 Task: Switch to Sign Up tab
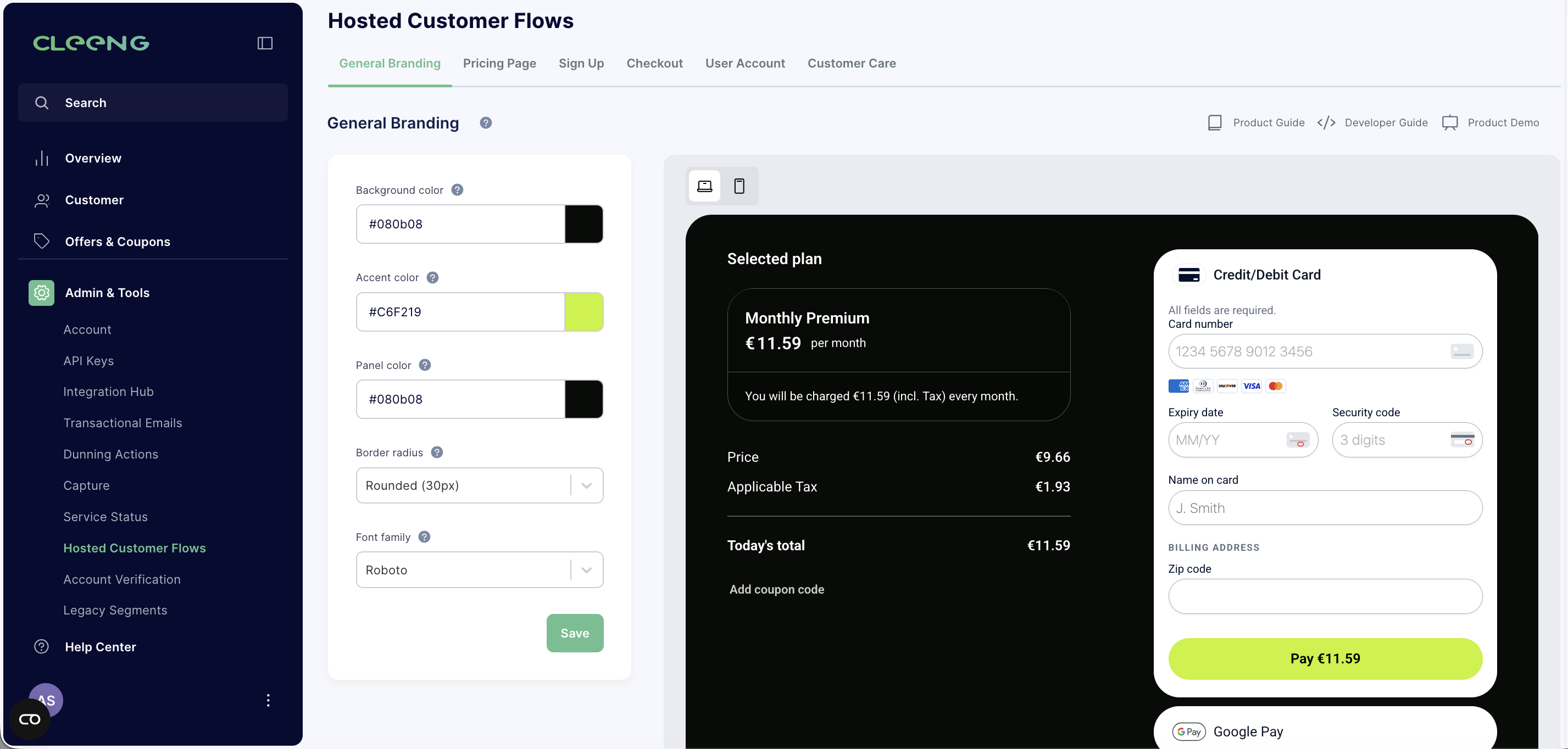tap(581, 63)
